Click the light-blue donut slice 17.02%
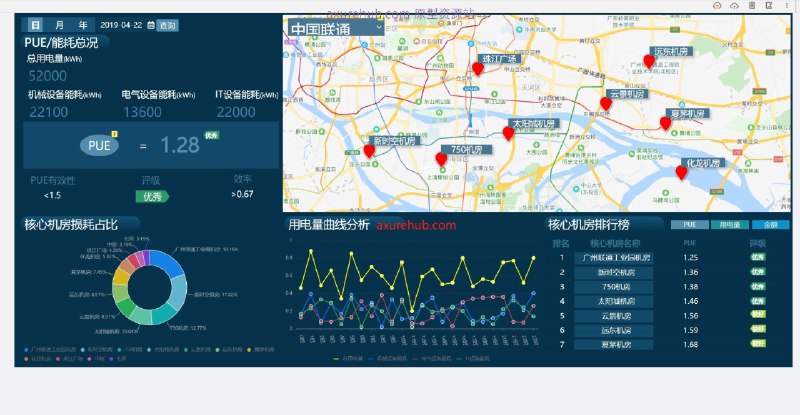 click(179, 294)
